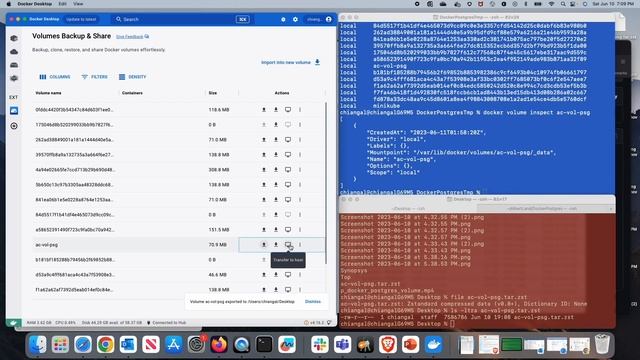Export the 118.6 MB first volume
The image size is (640, 360).
pos(264,110)
